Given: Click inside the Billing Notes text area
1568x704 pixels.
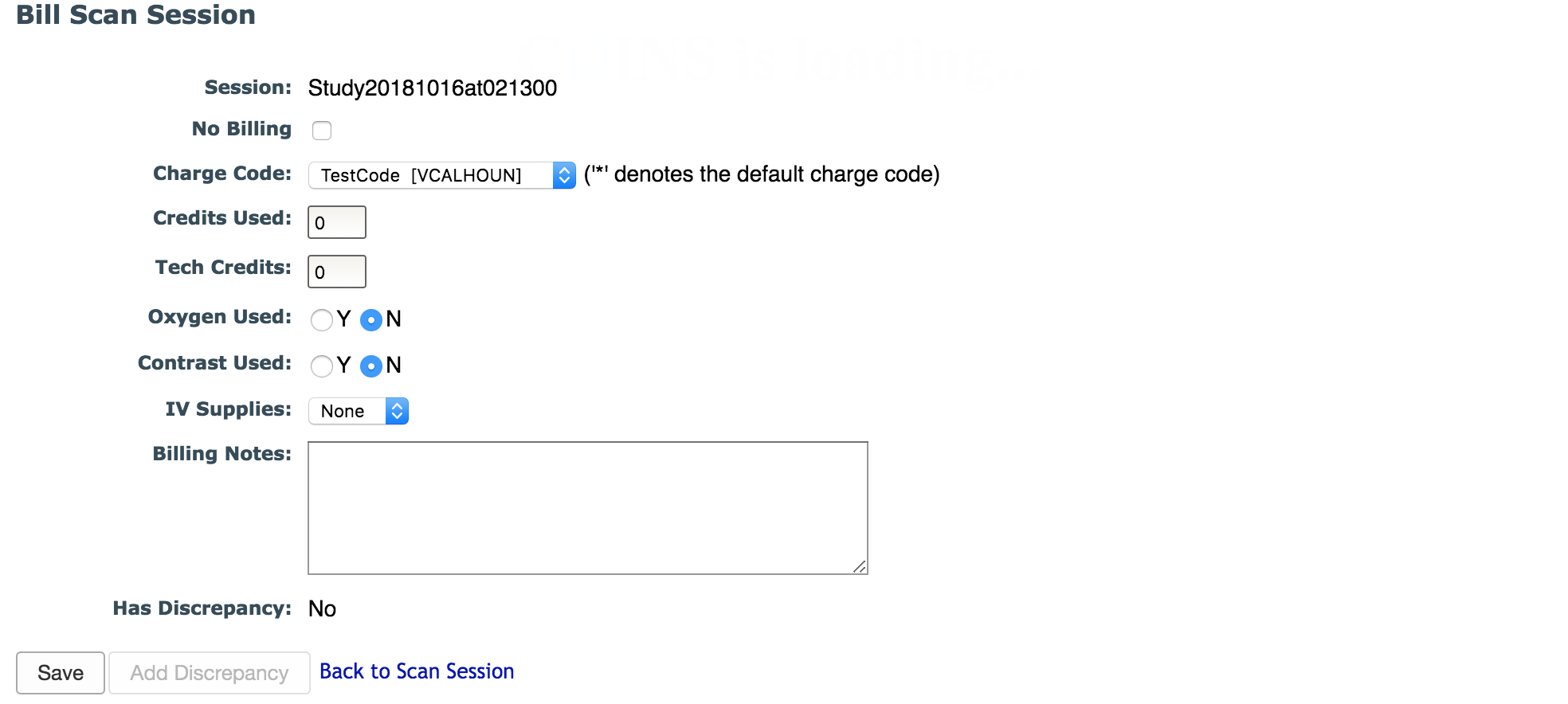Looking at the screenshot, I should [x=587, y=507].
